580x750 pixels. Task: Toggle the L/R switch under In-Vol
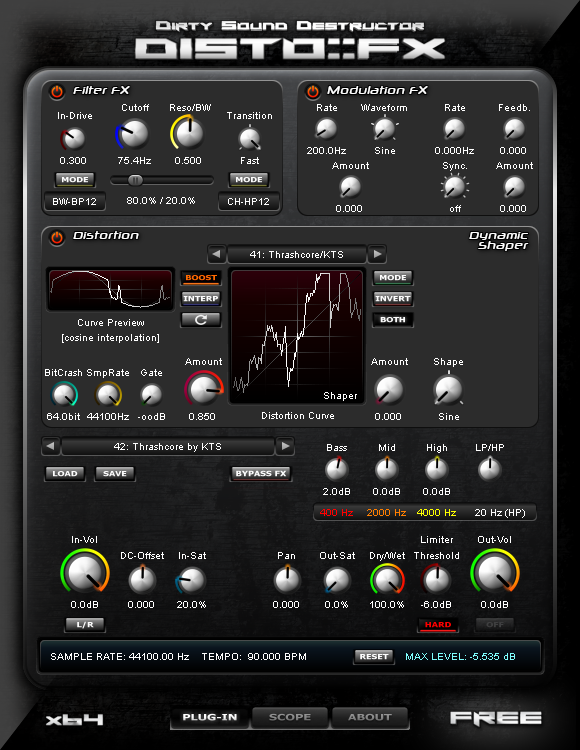coord(85,625)
